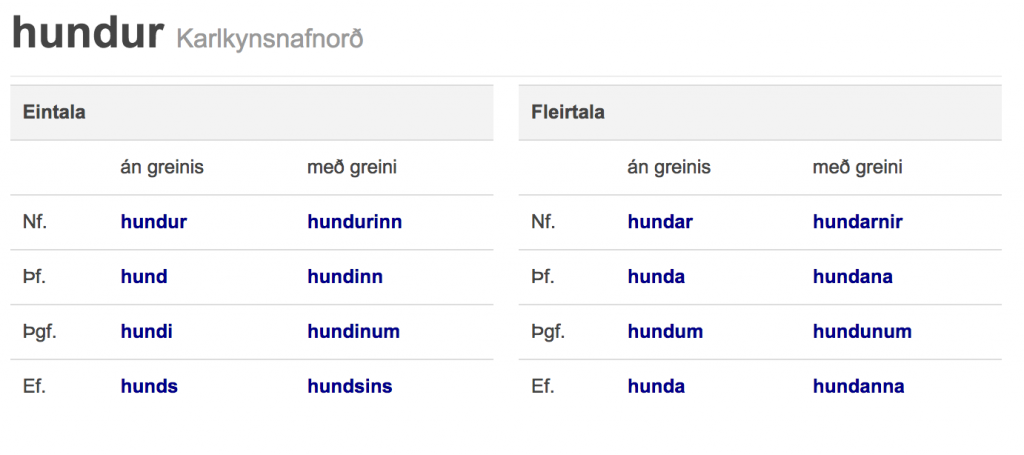Click the 'hundum' plural dative link
This screenshot has width=1024, height=455.
click(x=665, y=332)
